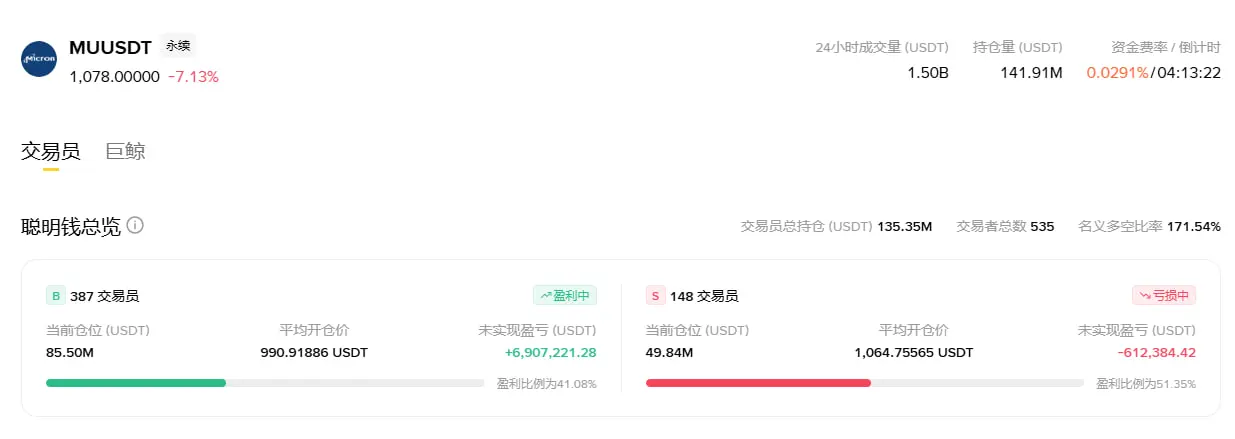Viewport: 1235px width, 439px height.
Task: Click the 387 交易员 label
Action: (104, 296)
